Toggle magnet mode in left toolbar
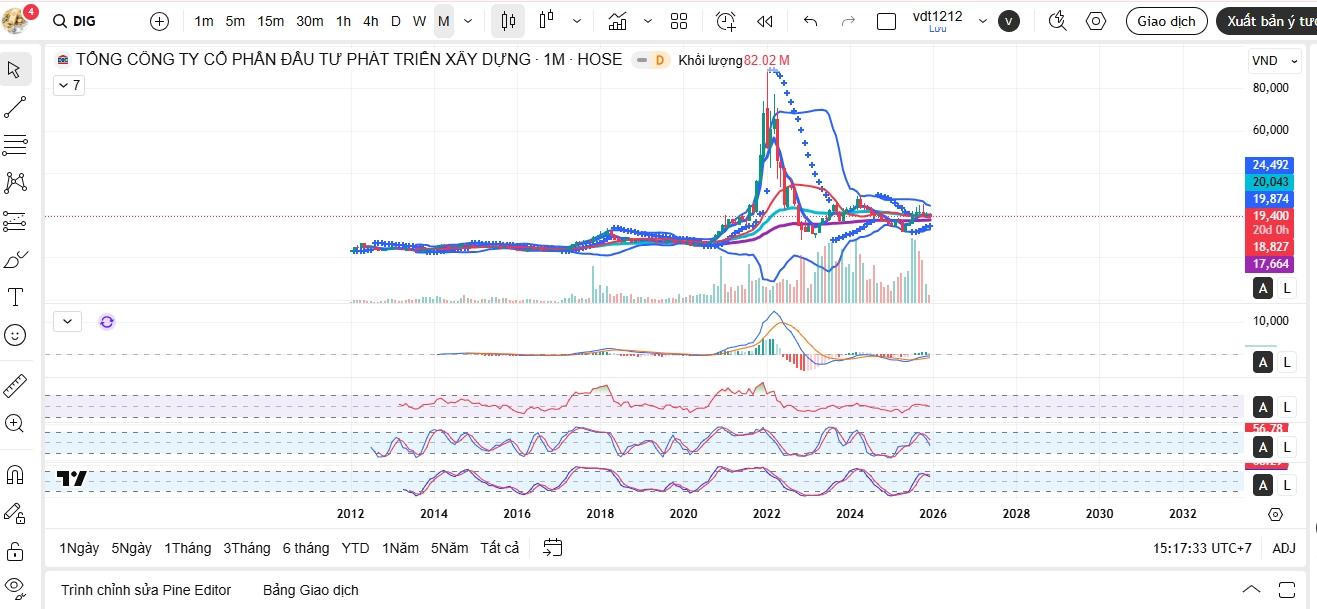 click(15, 474)
